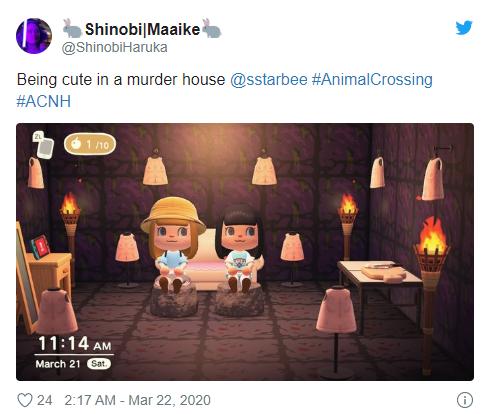481x414 pixels.
Task: Follow the #AnimalCrossing hashtag link
Action: click(372, 80)
